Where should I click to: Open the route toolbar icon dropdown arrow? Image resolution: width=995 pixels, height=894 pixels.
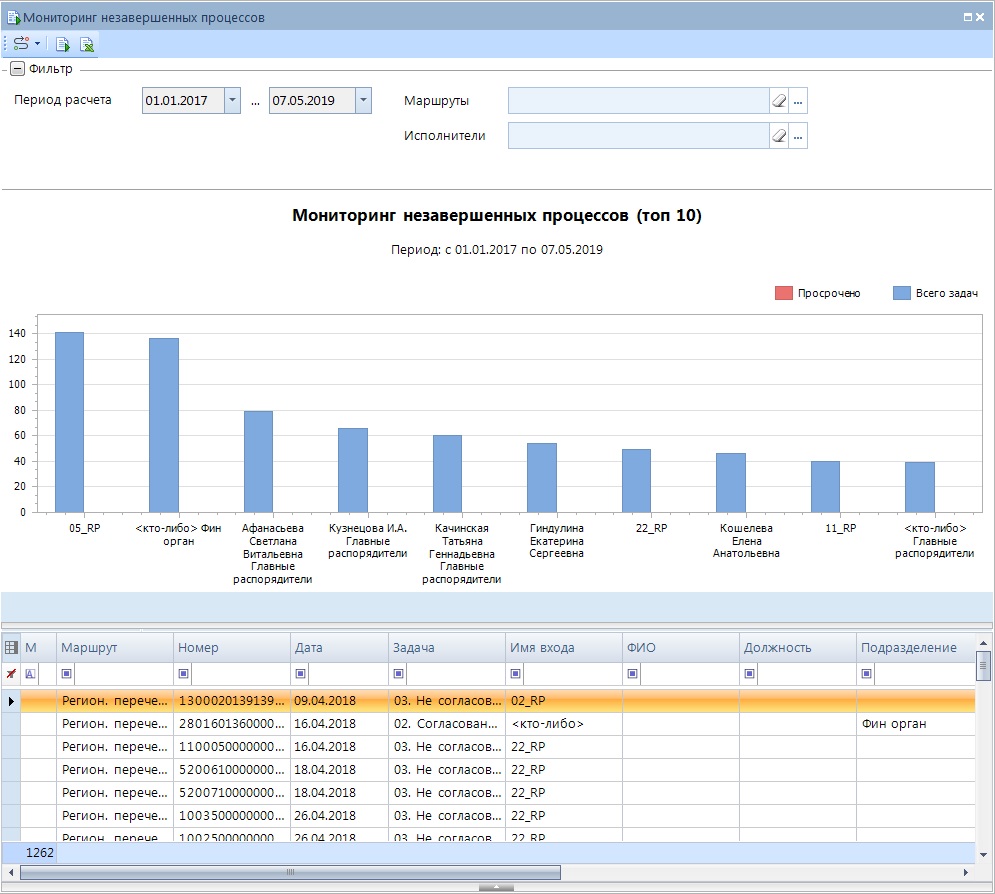pyautogui.click(x=38, y=44)
